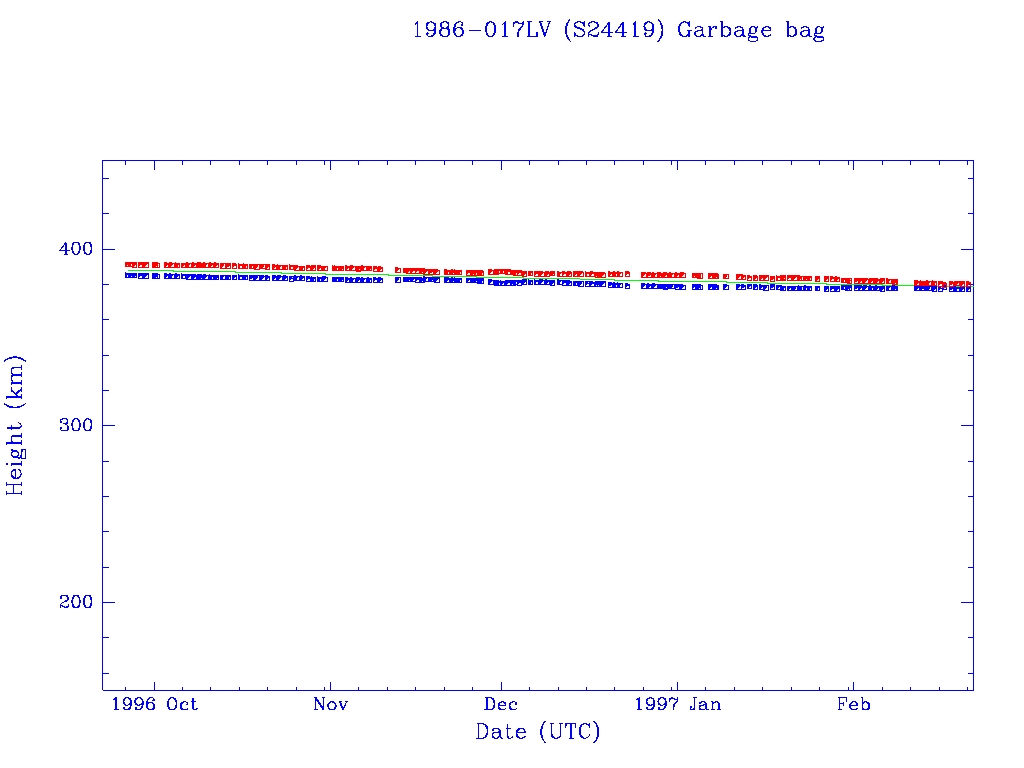1024x768 pixels.
Task: Pick the rightmost blue data marker
Action: (967, 289)
